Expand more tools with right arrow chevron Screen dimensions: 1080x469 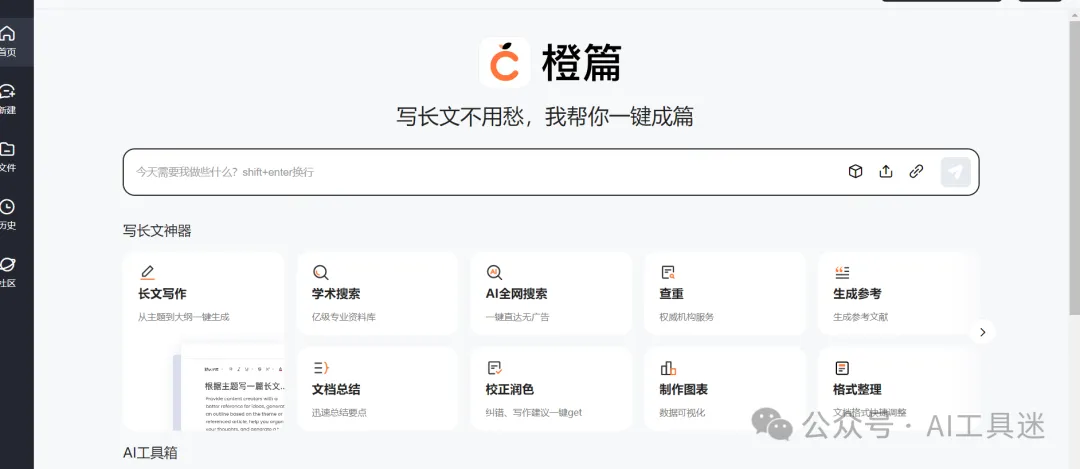coord(982,332)
